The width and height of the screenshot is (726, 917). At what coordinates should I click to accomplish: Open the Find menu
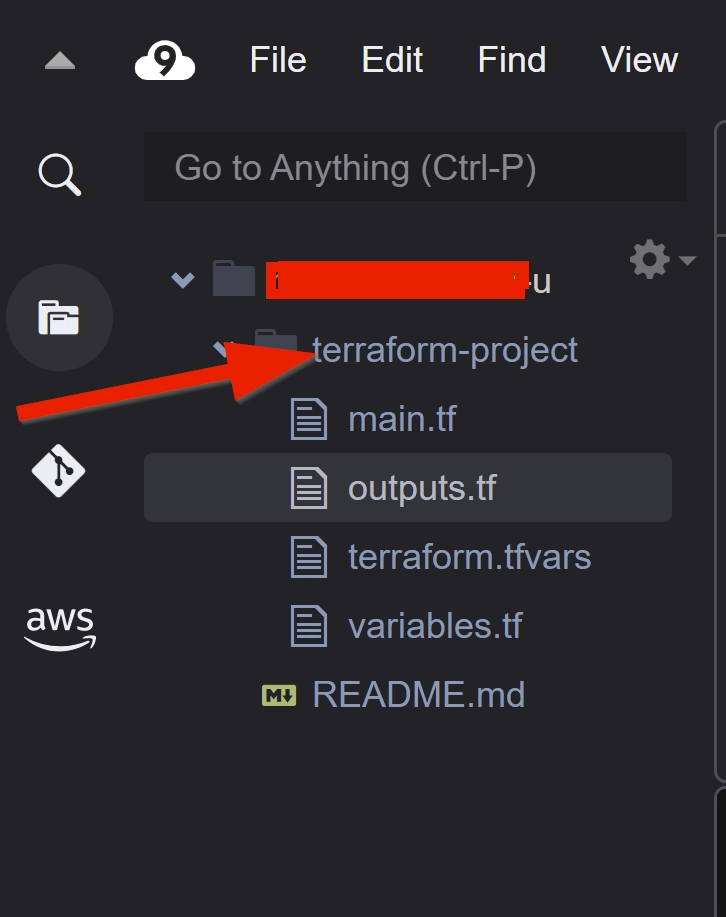point(512,60)
